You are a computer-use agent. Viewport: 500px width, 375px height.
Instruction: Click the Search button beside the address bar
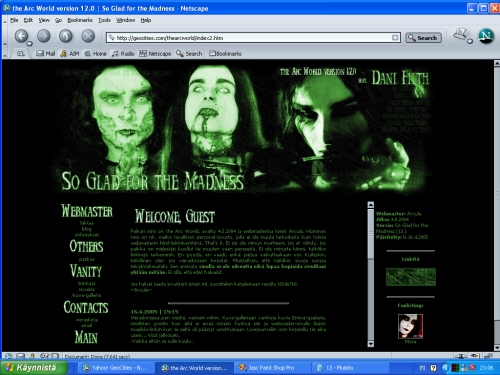point(423,38)
